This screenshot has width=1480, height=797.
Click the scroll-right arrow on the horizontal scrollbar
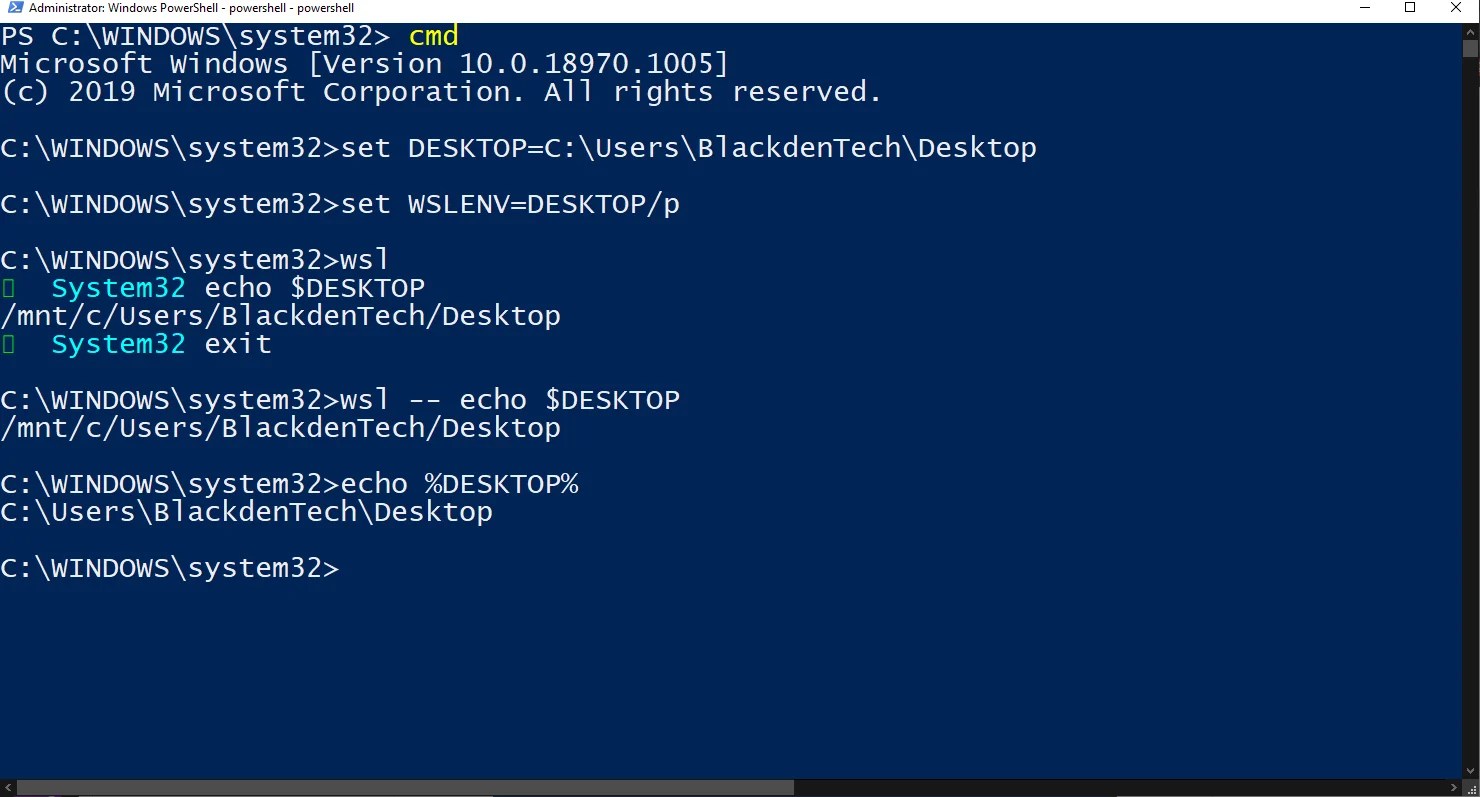(x=1454, y=787)
